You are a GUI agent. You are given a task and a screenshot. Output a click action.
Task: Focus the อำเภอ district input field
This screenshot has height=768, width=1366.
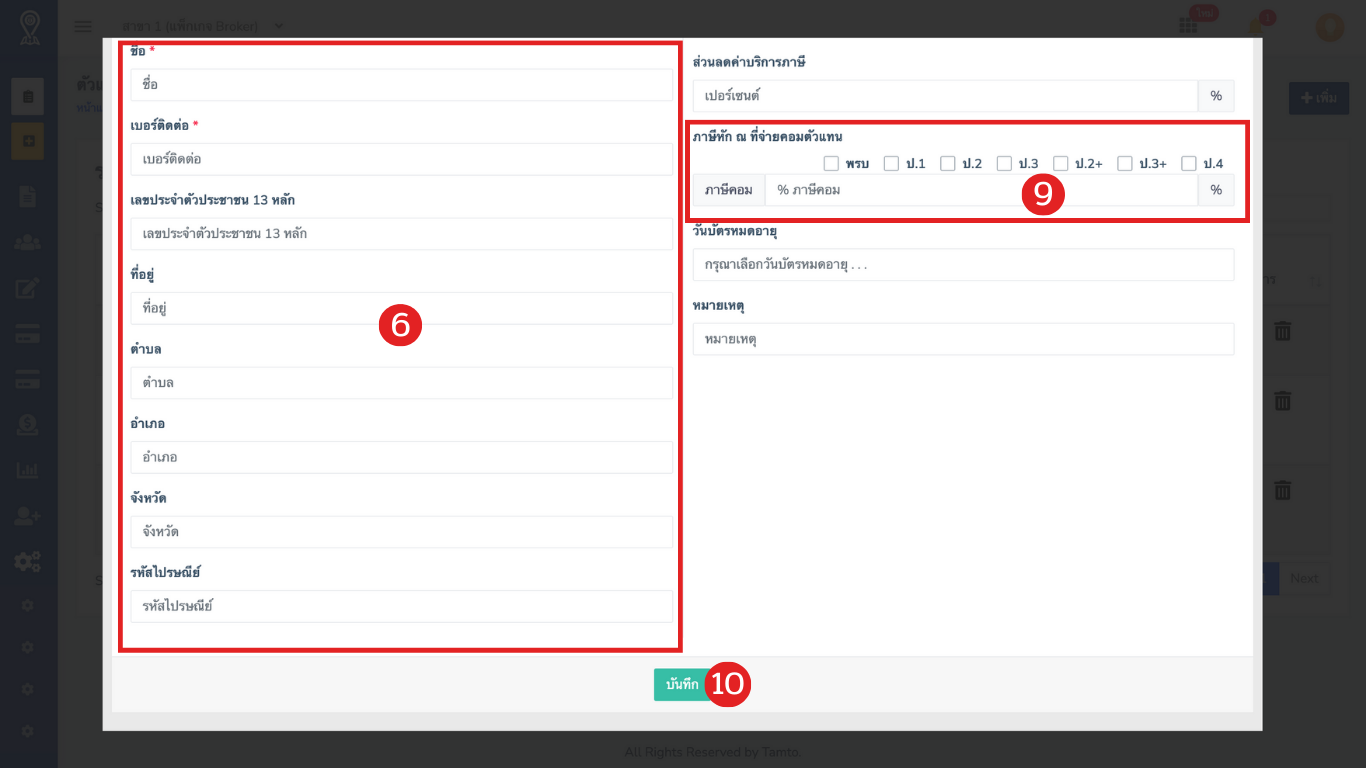tap(402, 457)
